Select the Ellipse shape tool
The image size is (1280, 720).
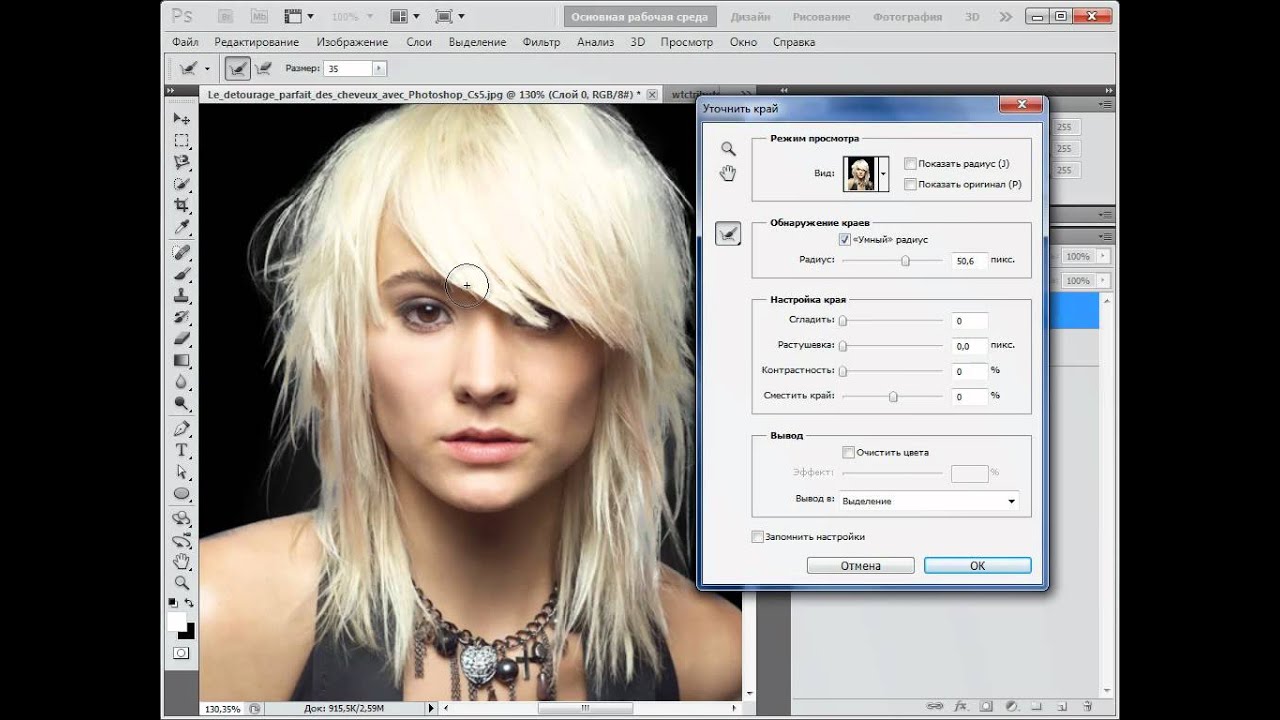pos(182,493)
